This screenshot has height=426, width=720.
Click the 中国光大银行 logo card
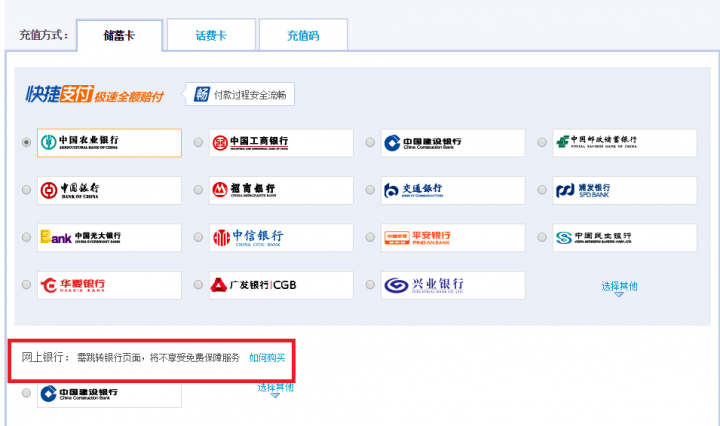point(109,237)
